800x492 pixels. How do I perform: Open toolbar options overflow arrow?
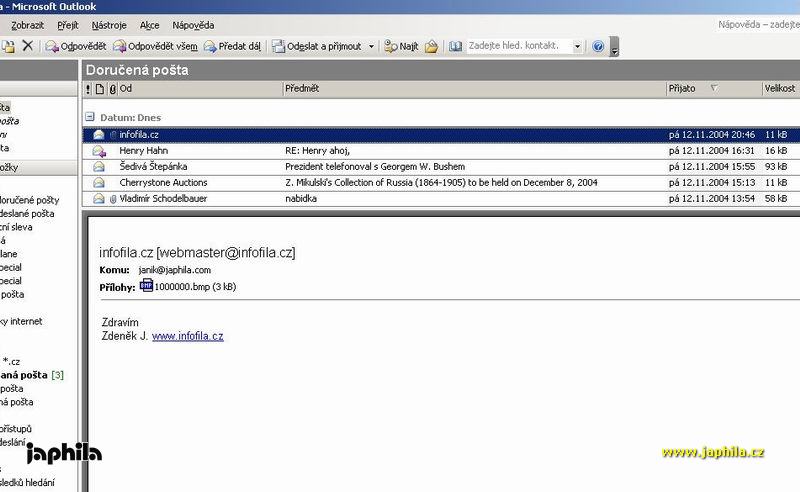pos(614,46)
